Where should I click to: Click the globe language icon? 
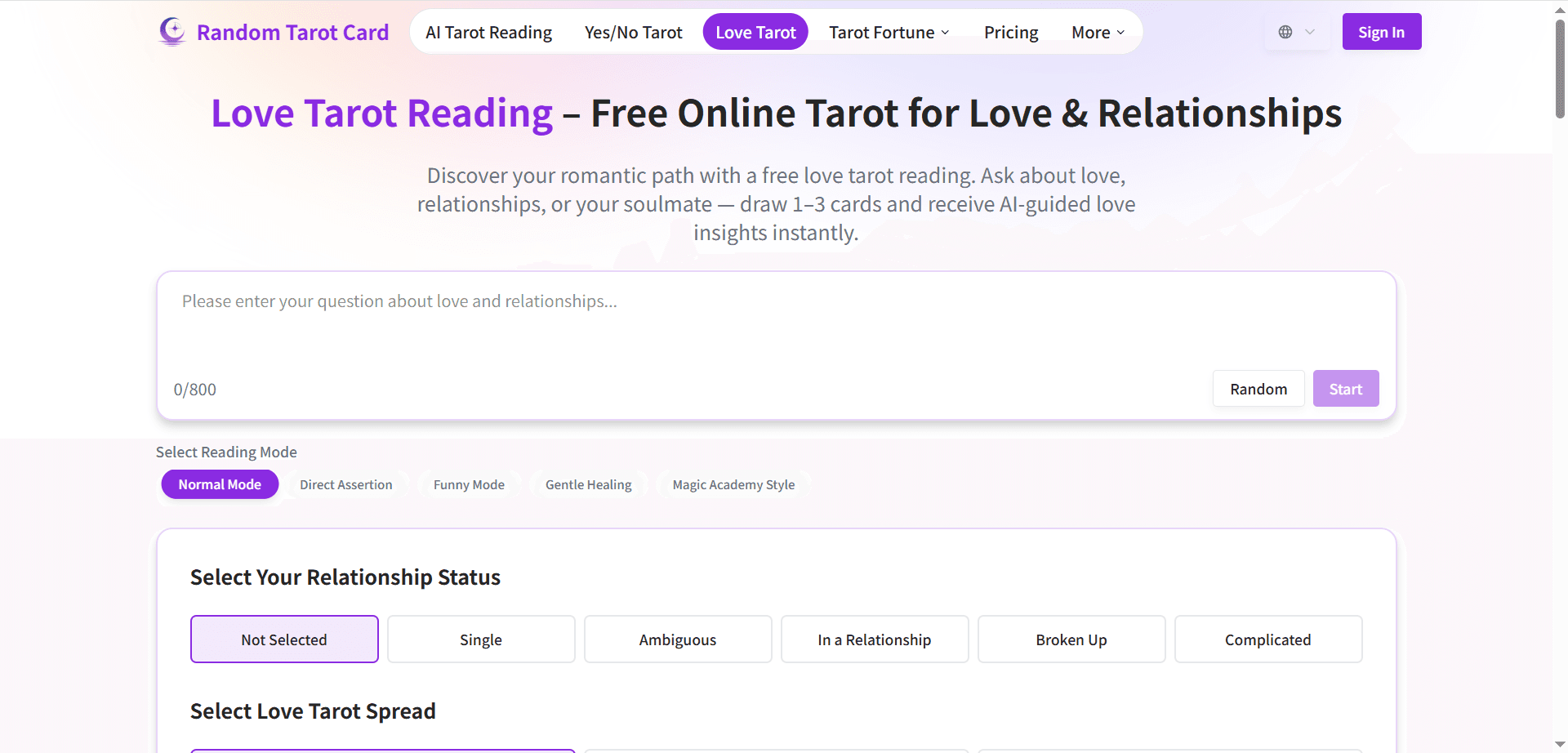point(1285,32)
